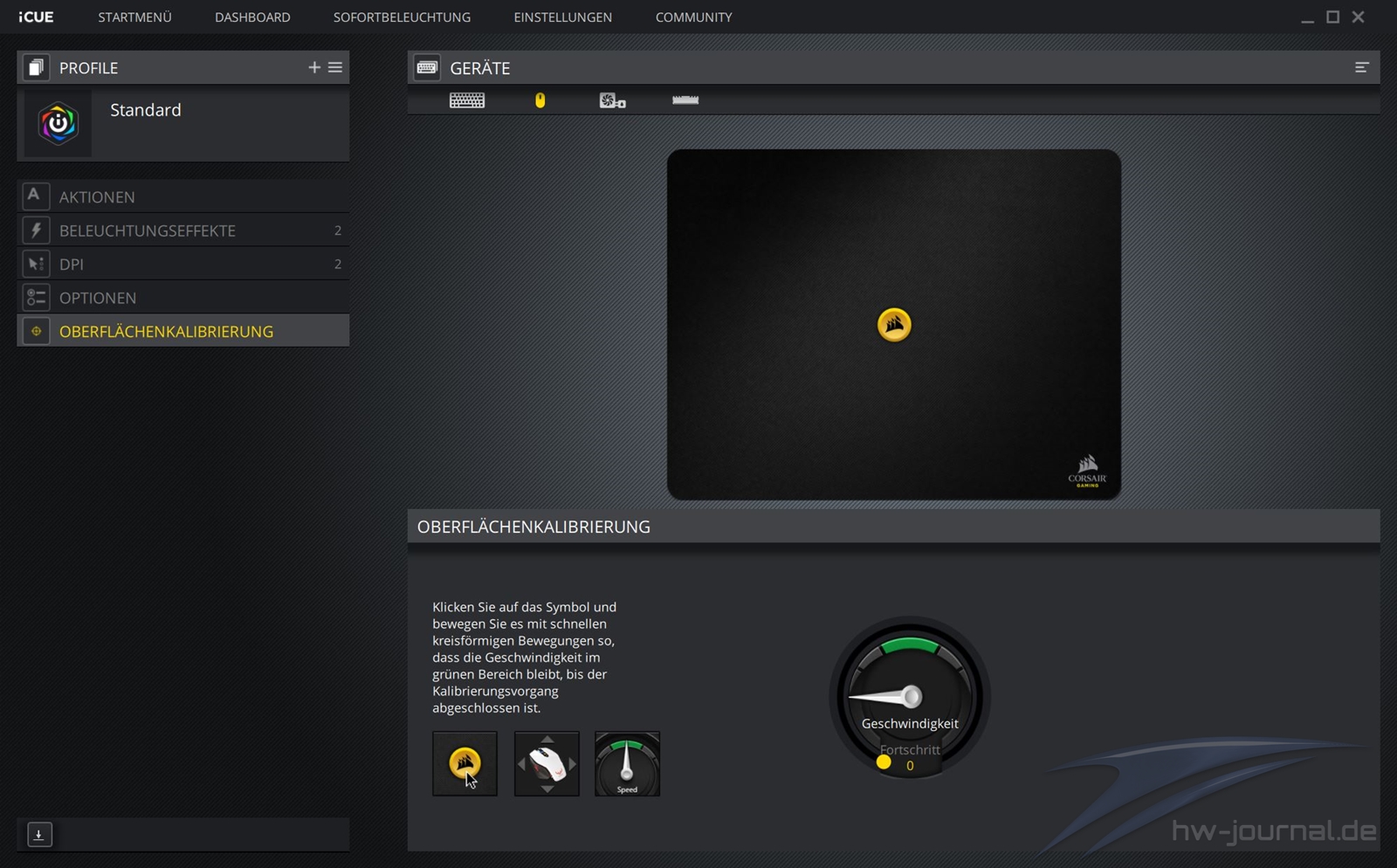Select Oberflächenkalibrierung in sidebar
This screenshot has height=868, width=1397.
183,331
